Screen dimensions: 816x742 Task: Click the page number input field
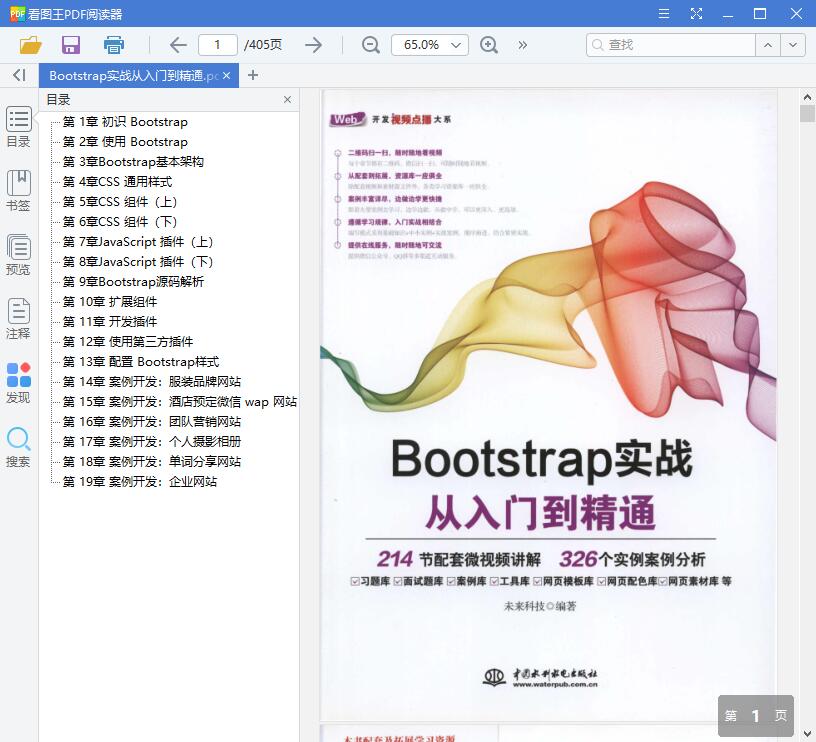[221, 45]
